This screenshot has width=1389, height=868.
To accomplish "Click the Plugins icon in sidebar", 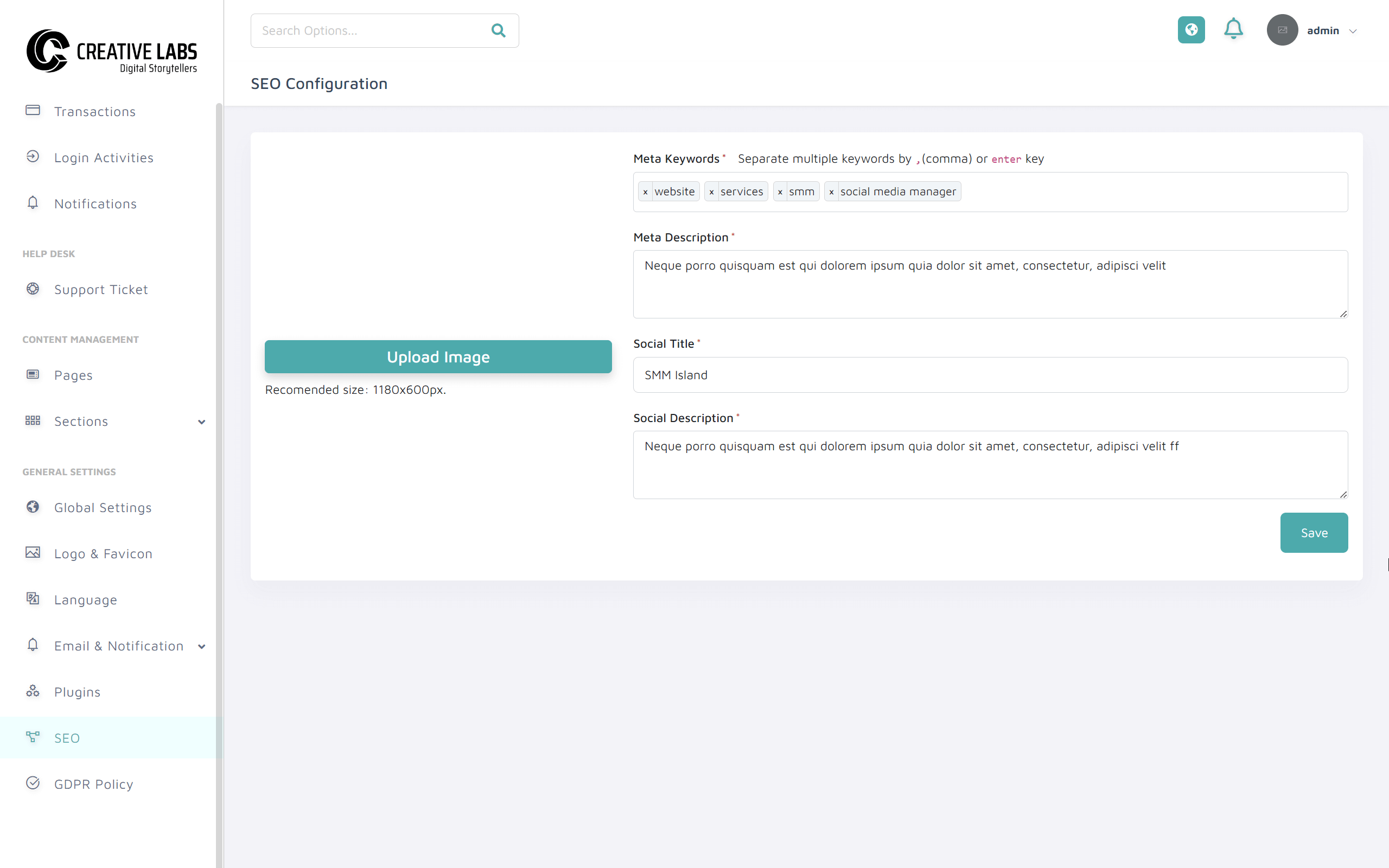I will [33, 691].
